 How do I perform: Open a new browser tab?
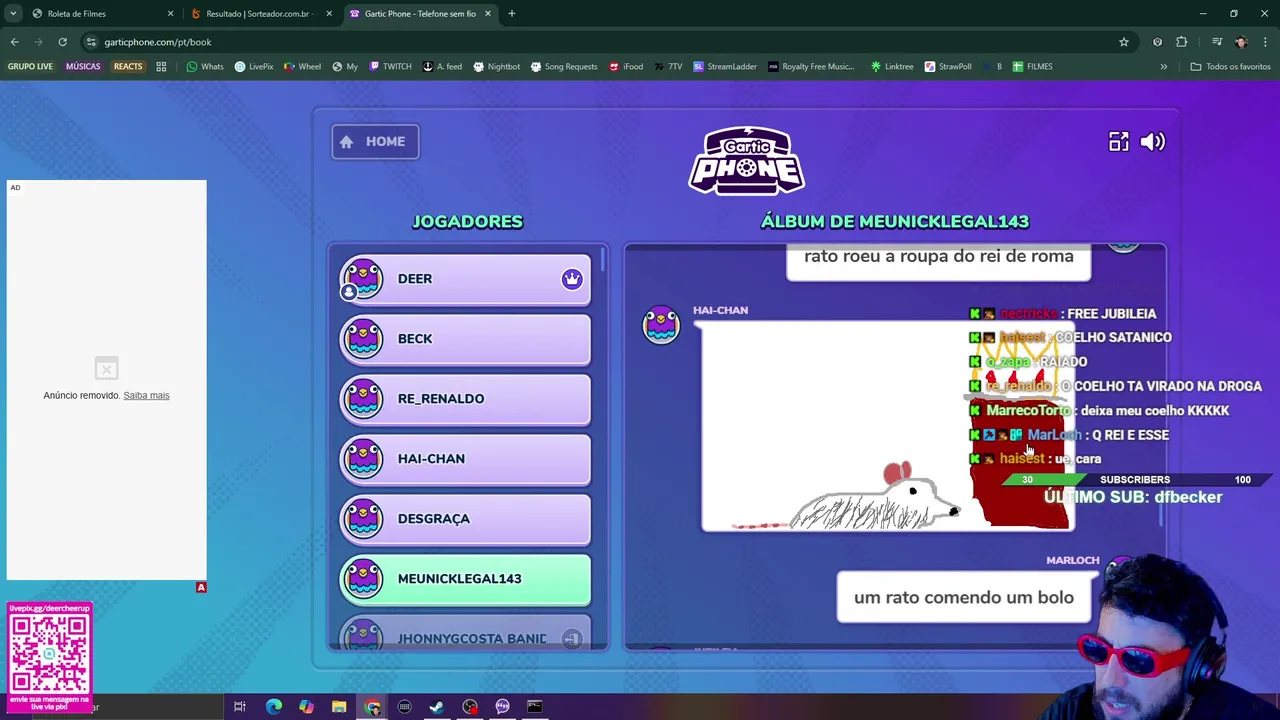pyautogui.click(x=511, y=14)
